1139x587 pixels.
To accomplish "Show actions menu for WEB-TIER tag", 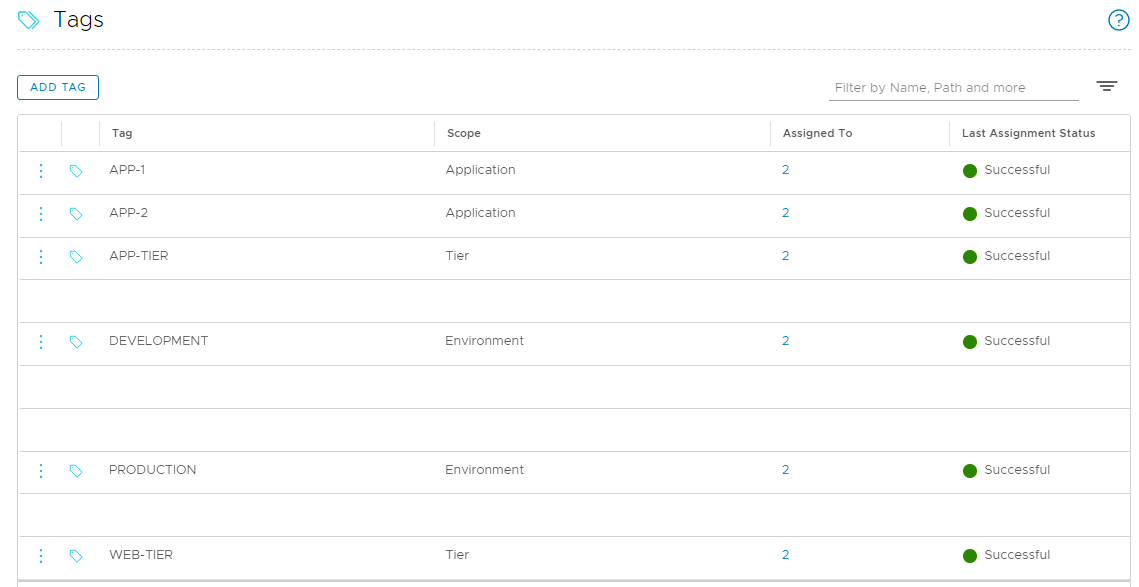I will [x=41, y=556].
